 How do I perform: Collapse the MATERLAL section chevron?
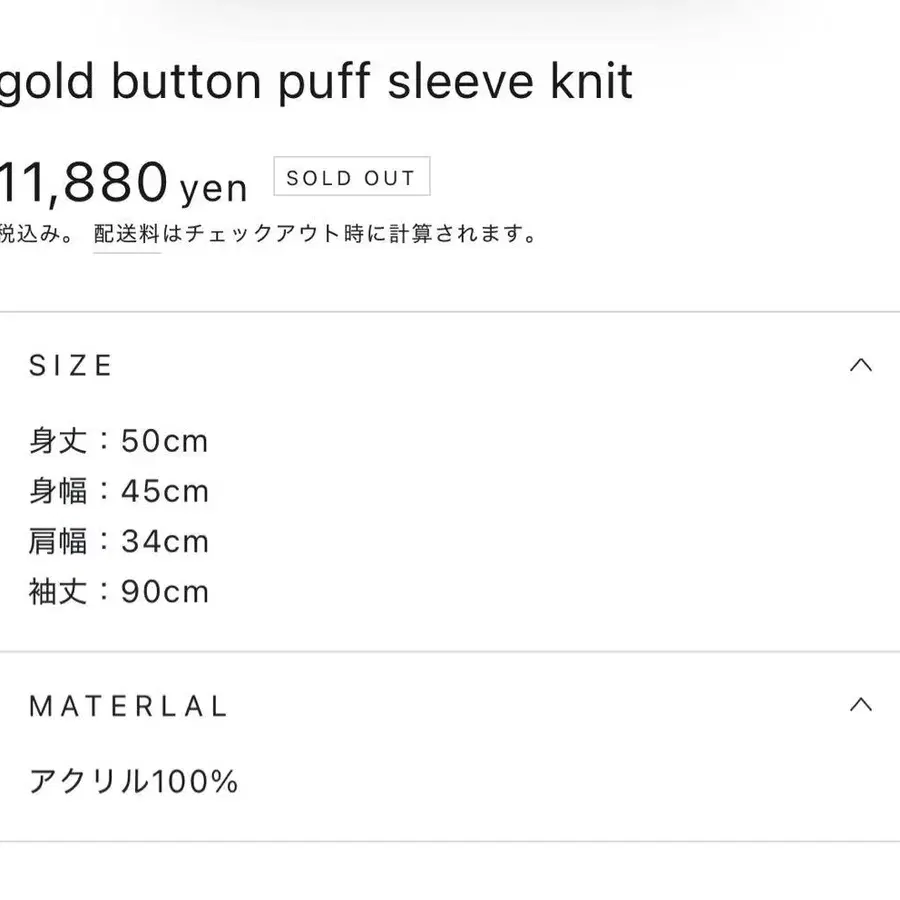coord(860,705)
